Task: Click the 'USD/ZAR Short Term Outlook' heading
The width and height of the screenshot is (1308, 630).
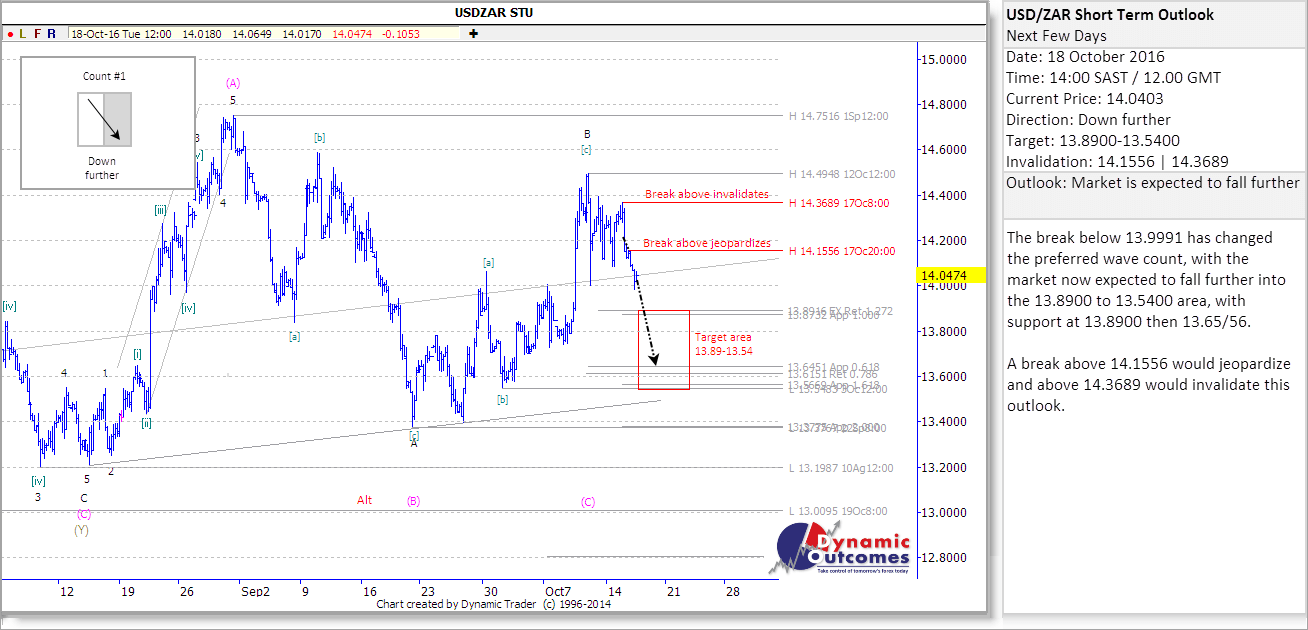Action: click(x=1110, y=15)
